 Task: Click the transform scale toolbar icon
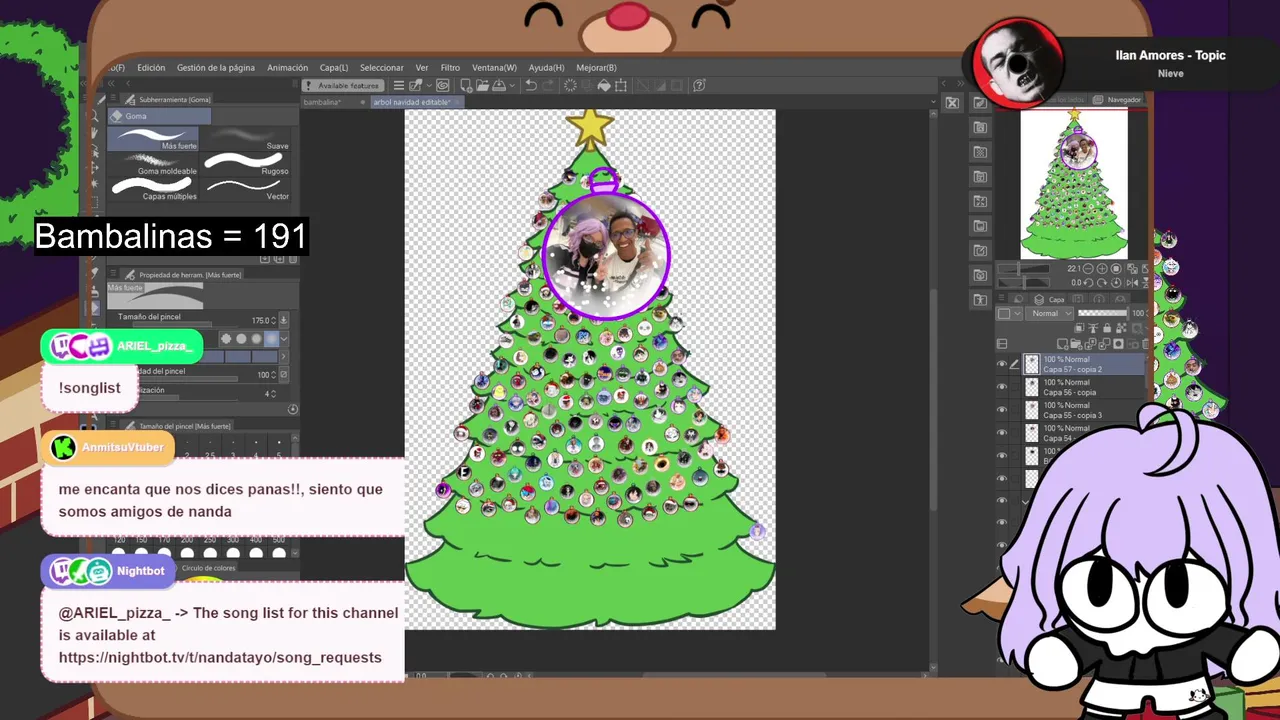621,86
